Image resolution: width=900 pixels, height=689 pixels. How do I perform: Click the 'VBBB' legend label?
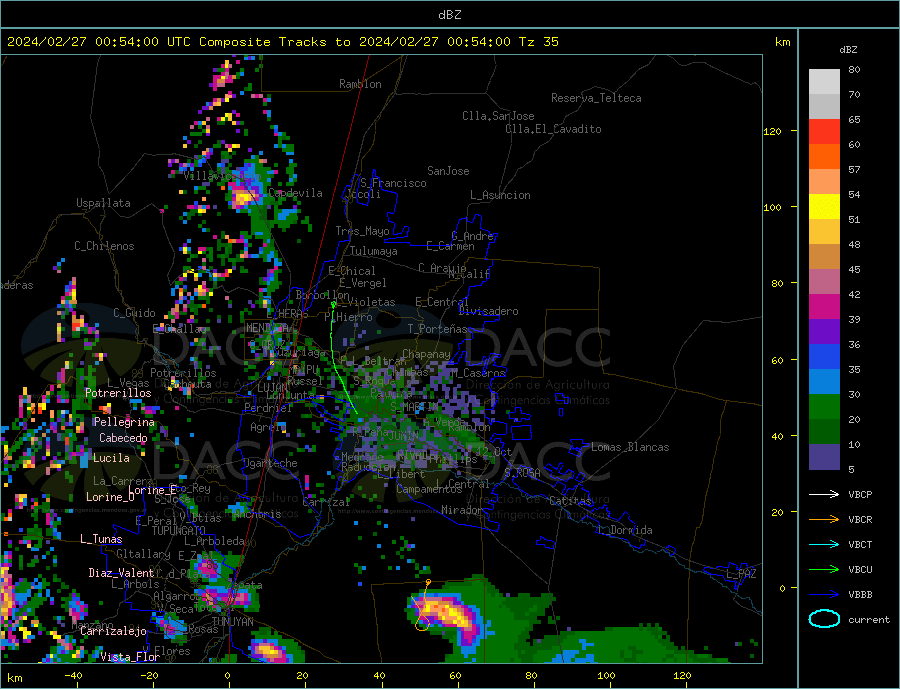860,594
